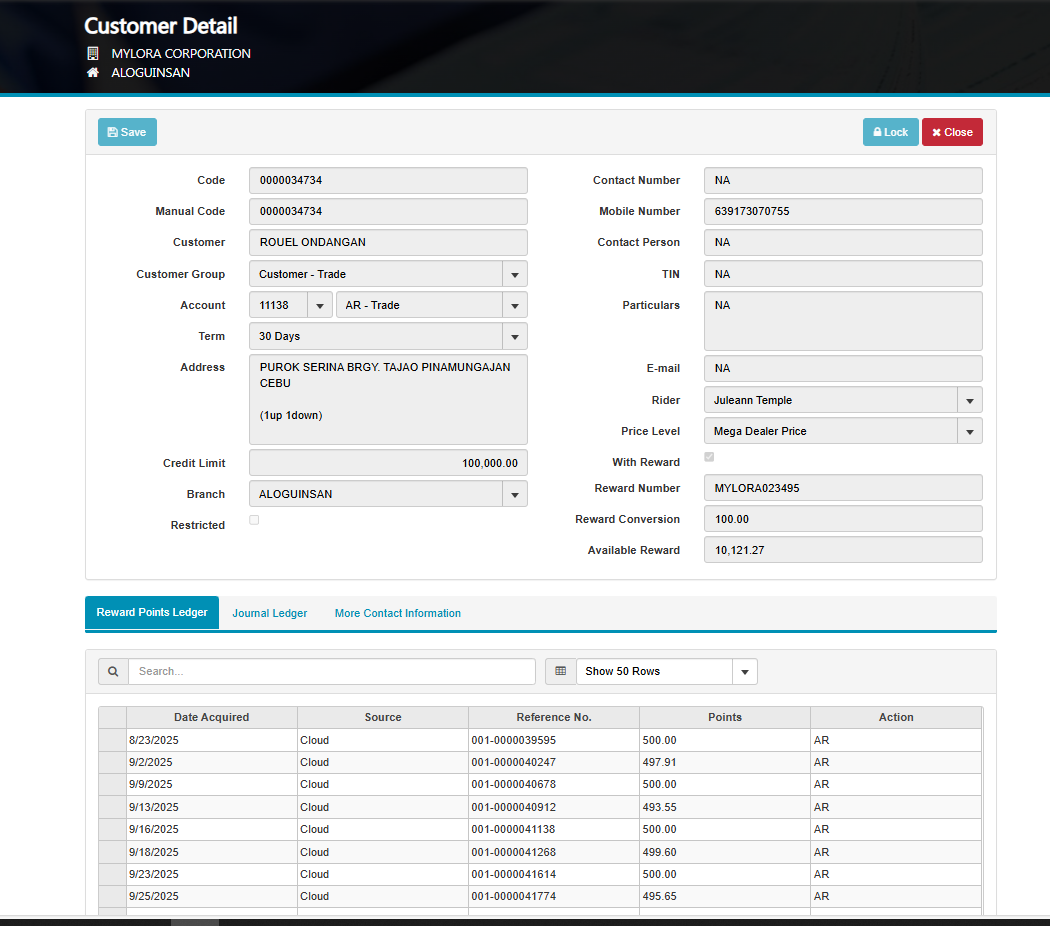1050x926 pixels.
Task: Toggle the With Reward checkbox
Action: [x=709, y=457]
